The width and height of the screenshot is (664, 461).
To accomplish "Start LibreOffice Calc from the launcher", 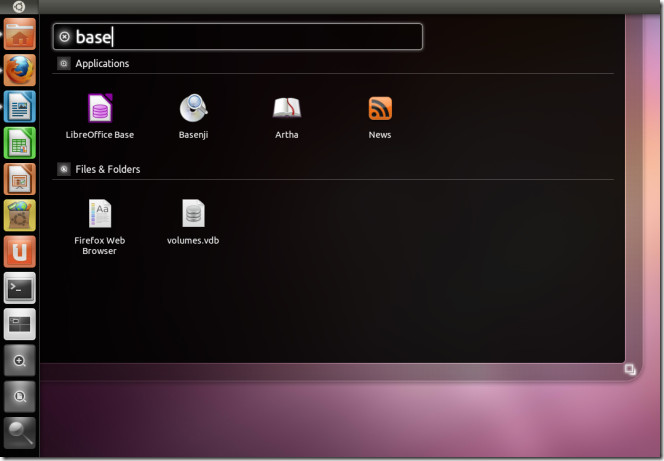I will coord(20,142).
